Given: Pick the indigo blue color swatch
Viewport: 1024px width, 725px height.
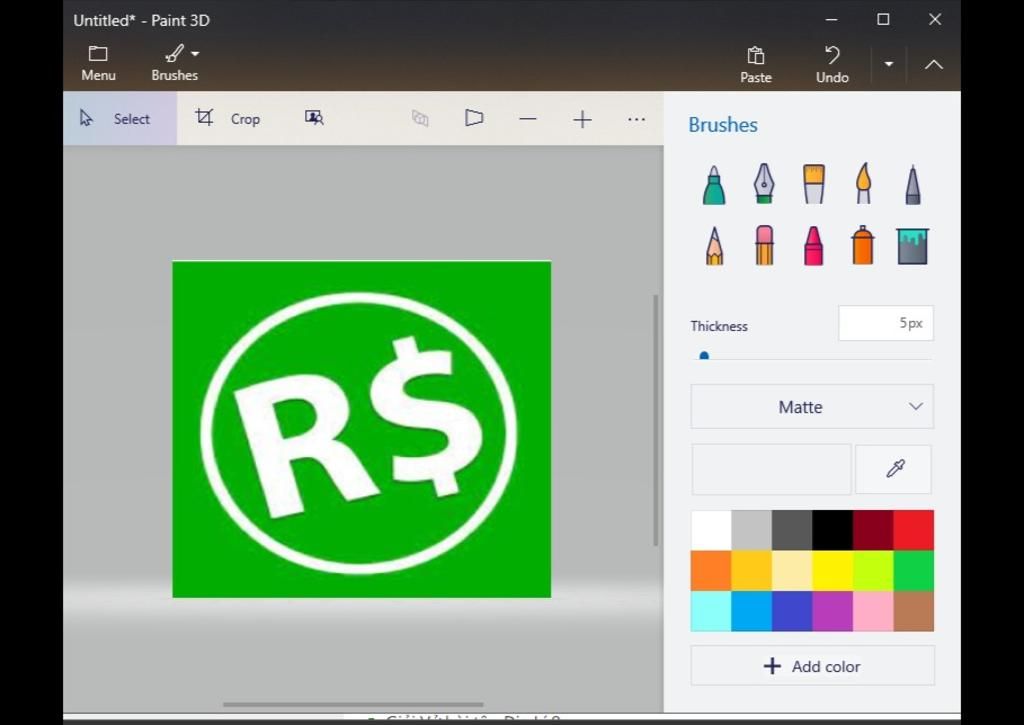Looking at the screenshot, I should (792, 611).
